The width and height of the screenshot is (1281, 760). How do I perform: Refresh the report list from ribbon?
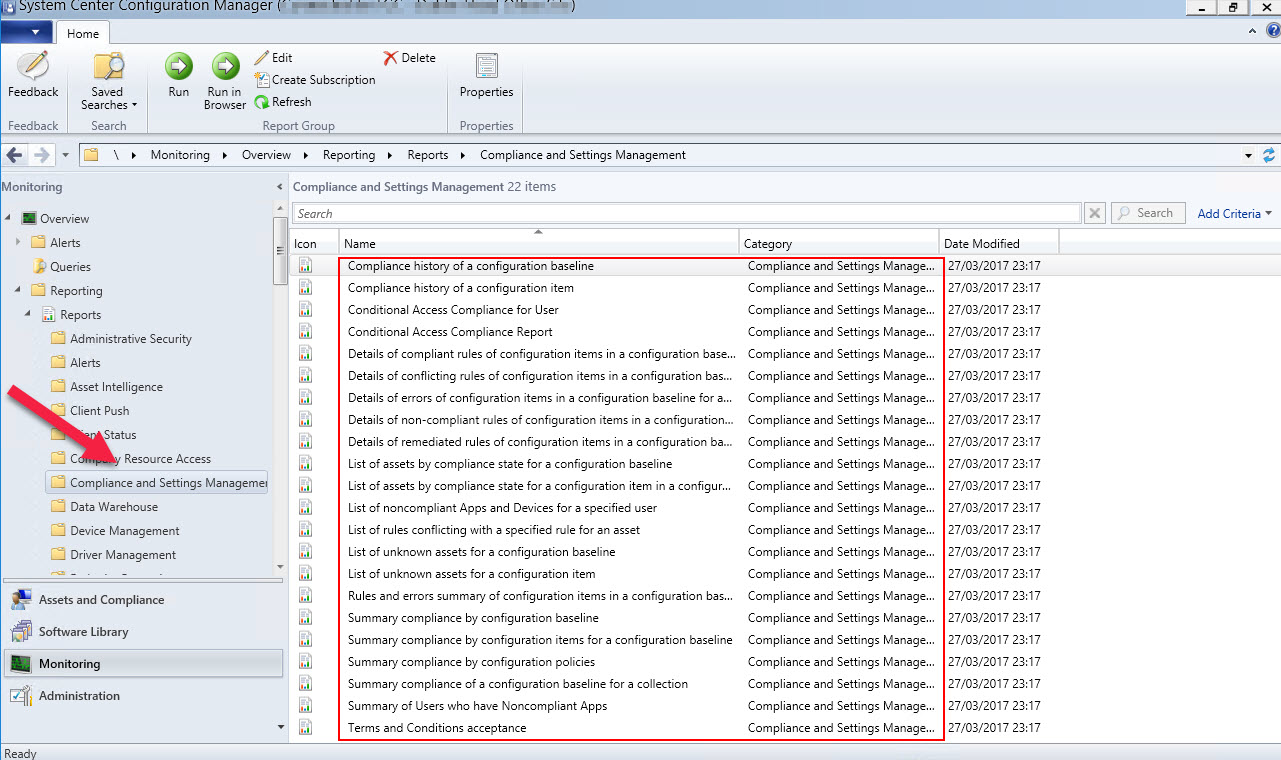pyautogui.click(x=283, y=102)
